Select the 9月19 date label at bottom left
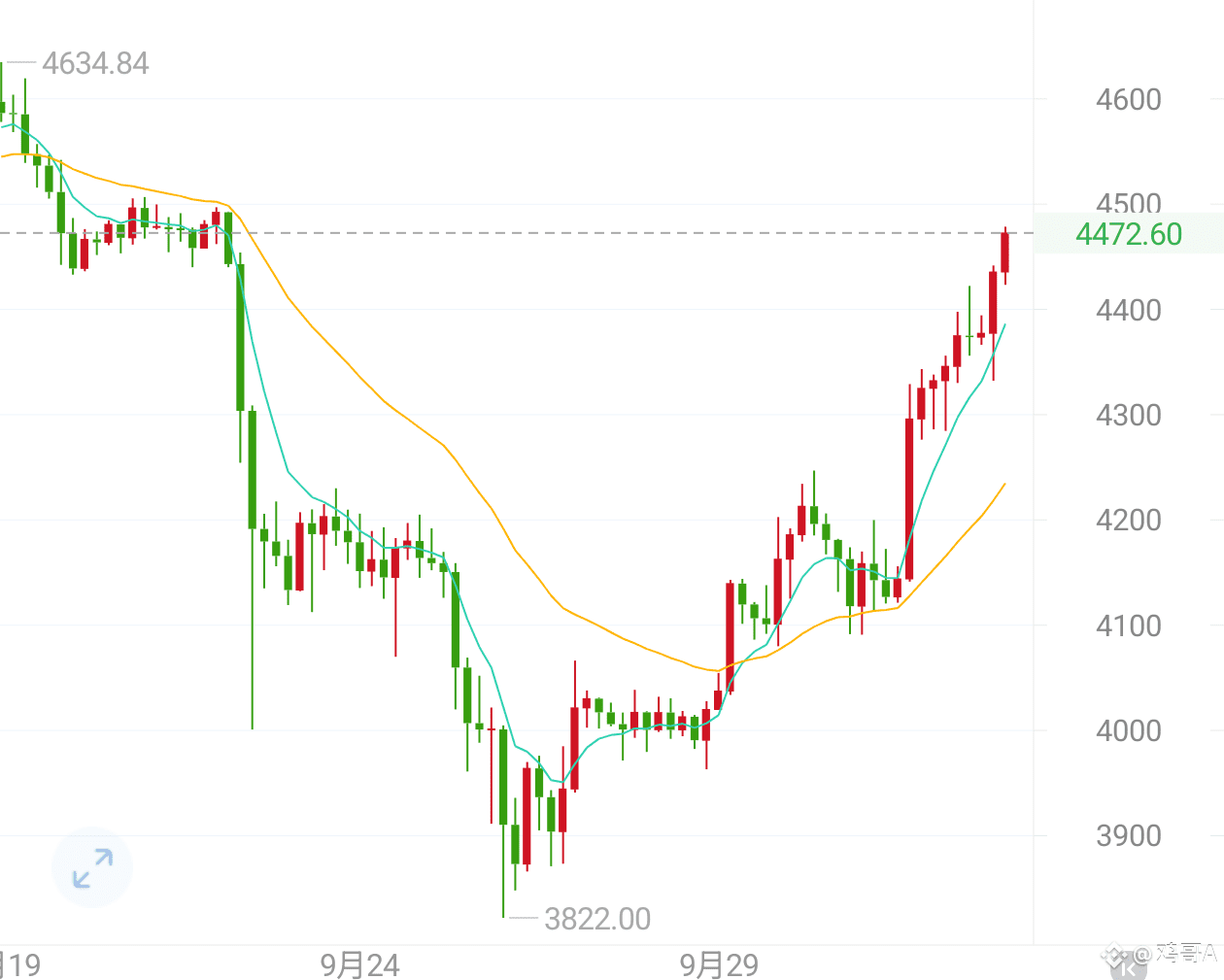The height and width of the screenshot is (980, 1224). coord(19,966)
